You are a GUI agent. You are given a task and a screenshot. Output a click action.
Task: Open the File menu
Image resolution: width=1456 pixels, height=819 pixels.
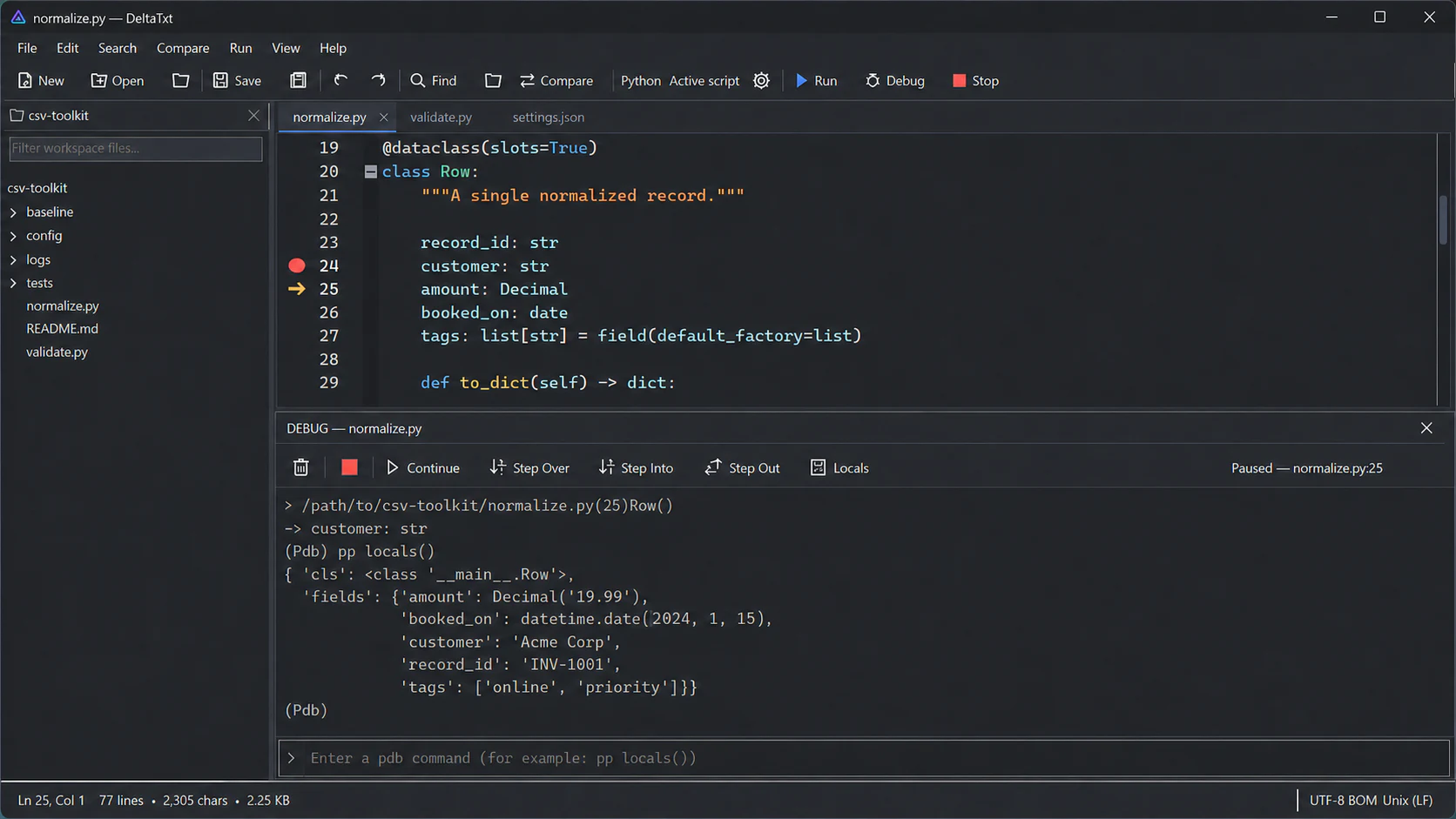click(x=27, y=48)
